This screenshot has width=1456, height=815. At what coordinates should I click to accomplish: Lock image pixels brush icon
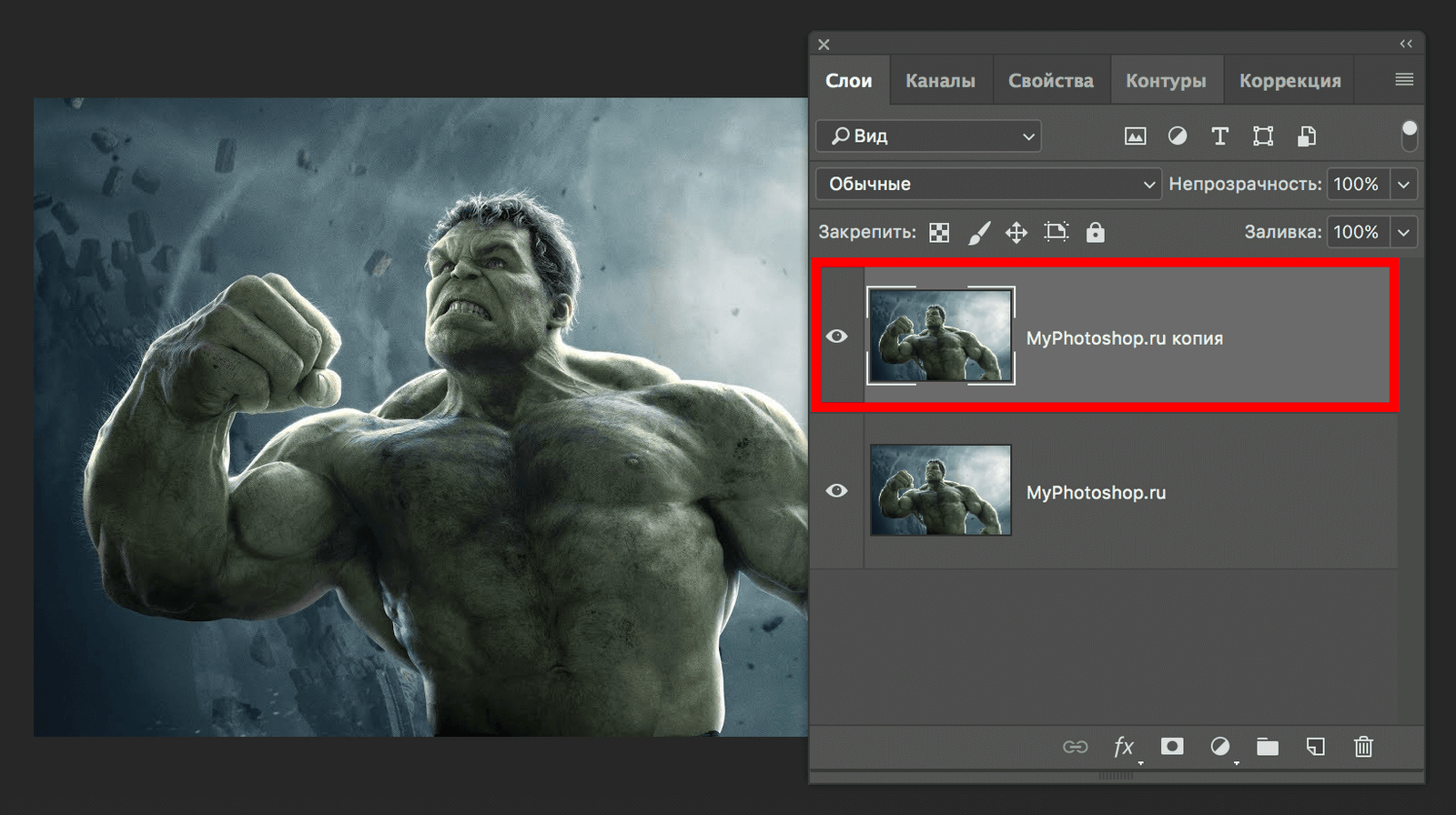coord(978,233)
